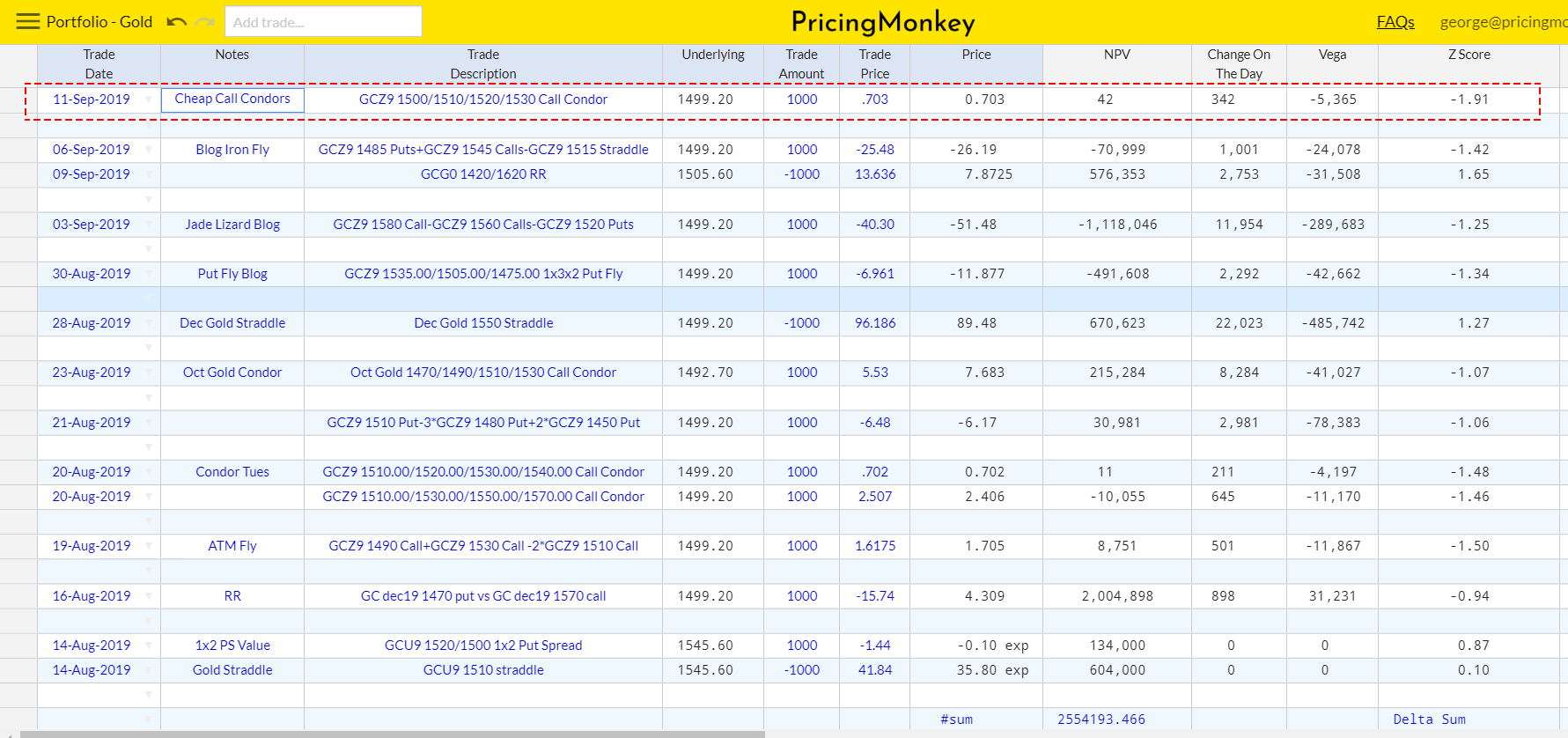Select the Dec Gold 1550 Straddle description
1568x738 pixels.
(x=483, y=323)
